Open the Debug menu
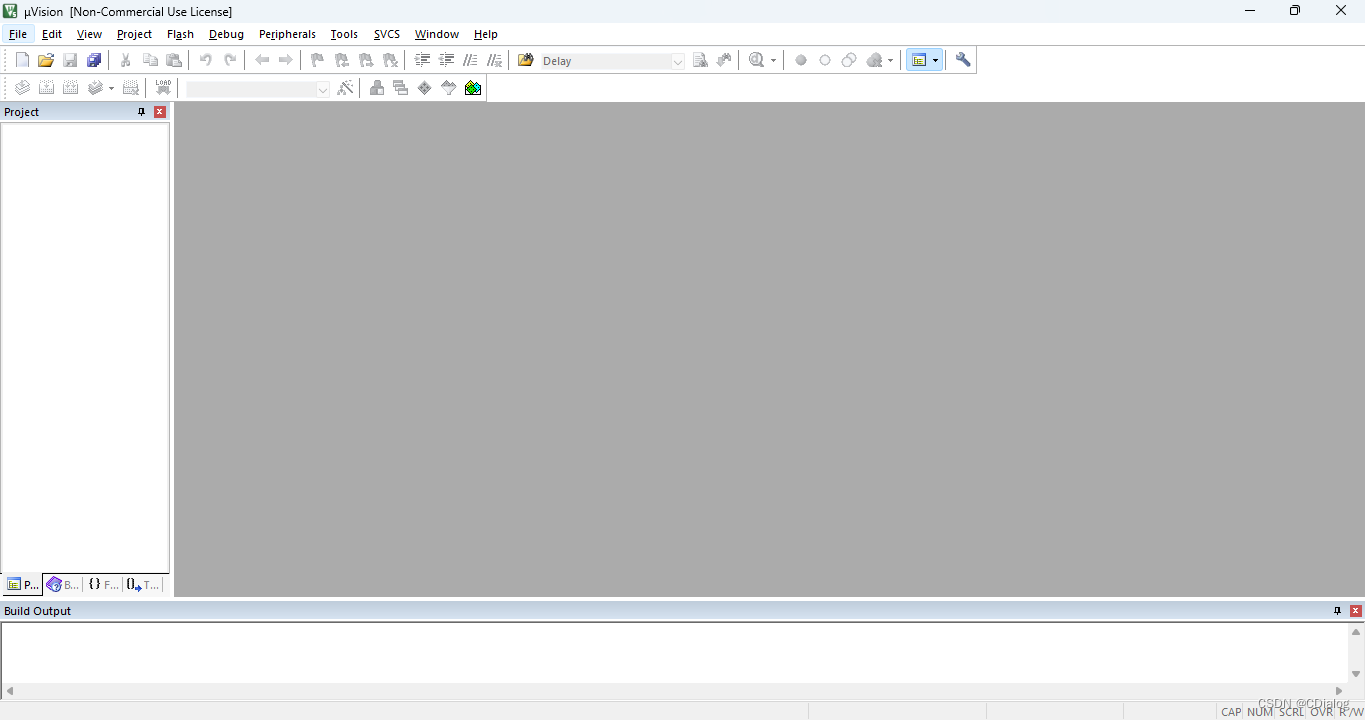This screenshot has height=720, width=1365. click(226, 34)
